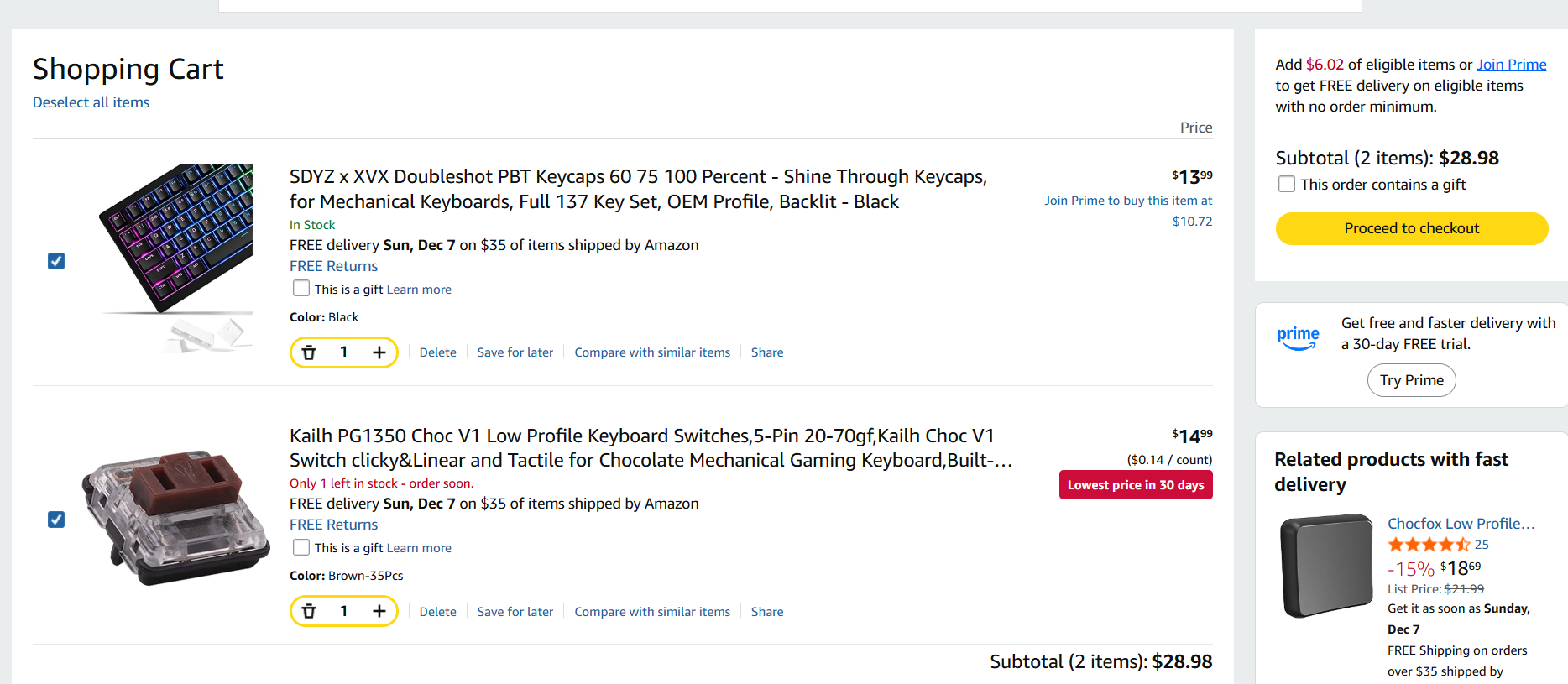Screen dimensions: 1568x684
Task: Open the Join Prime link
Action: click(x=1511, y=65)
